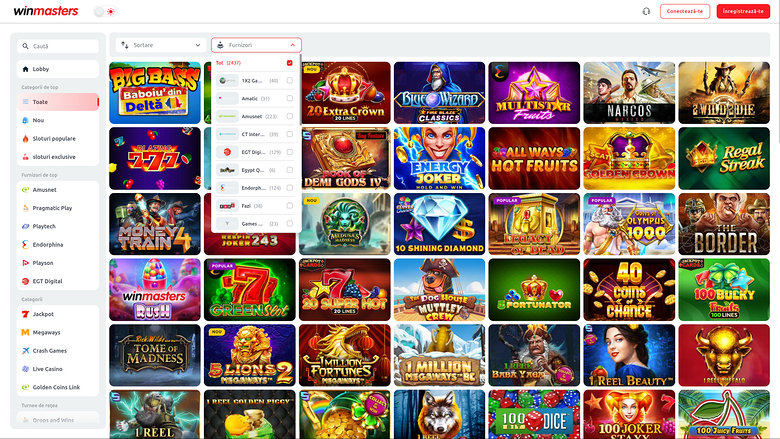This screenshot has width=780, height=439.
Task: Click the Endorphina logo in dropdown list
Action: click(x=227, y=188)
